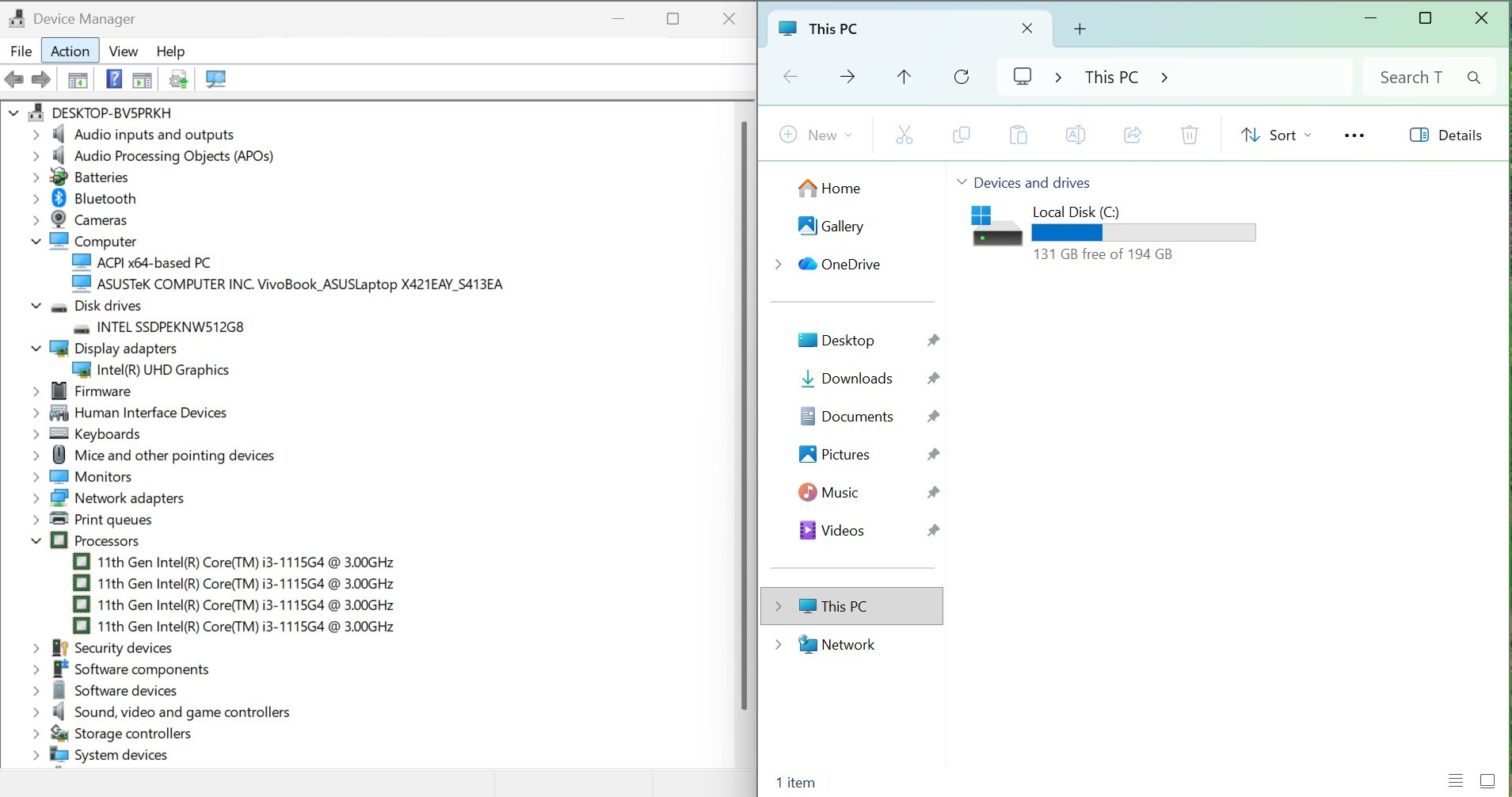Click Scan for hardware changes toolbar icon

[x=215, y=79]
